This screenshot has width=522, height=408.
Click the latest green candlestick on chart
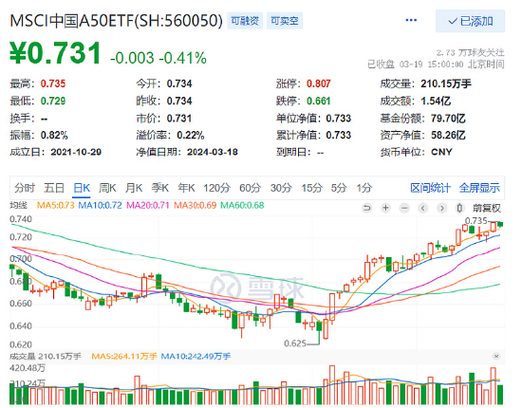coord(500,224)
